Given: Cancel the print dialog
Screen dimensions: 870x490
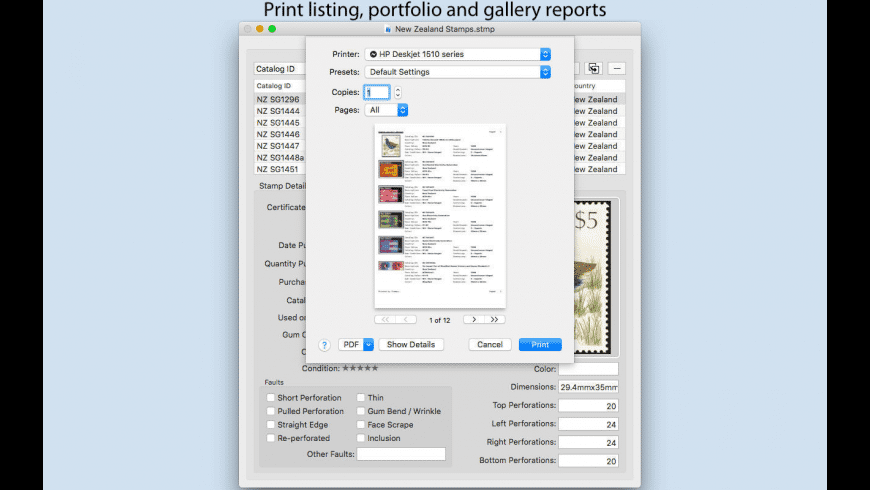Looking at the screenshot, I should [x=490, y=345].
